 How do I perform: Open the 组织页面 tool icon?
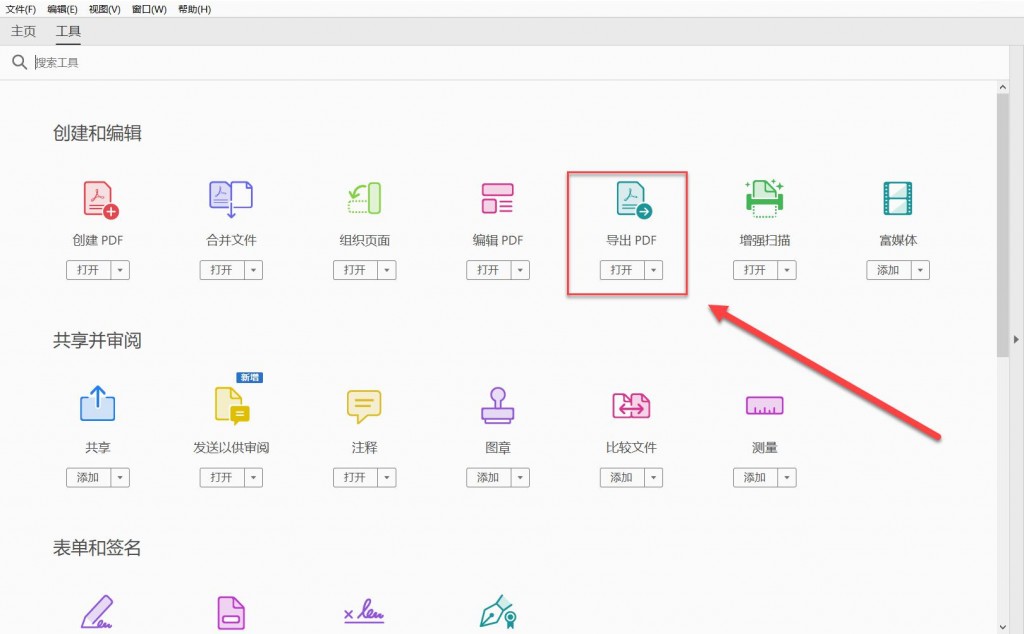[x=364, y=198]
